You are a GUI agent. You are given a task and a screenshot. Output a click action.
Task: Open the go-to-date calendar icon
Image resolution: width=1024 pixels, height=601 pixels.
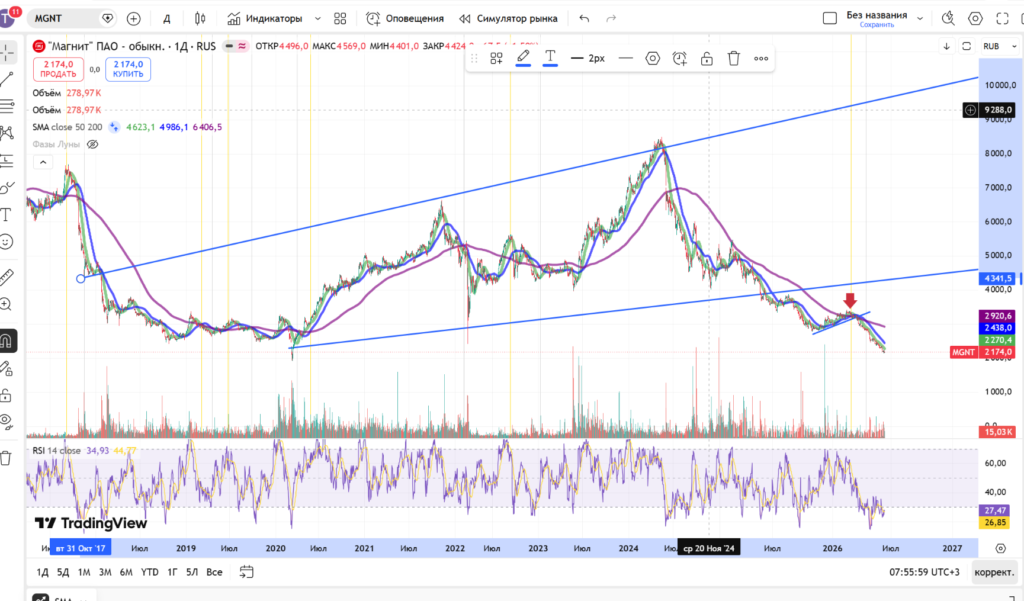coord(246,572)
